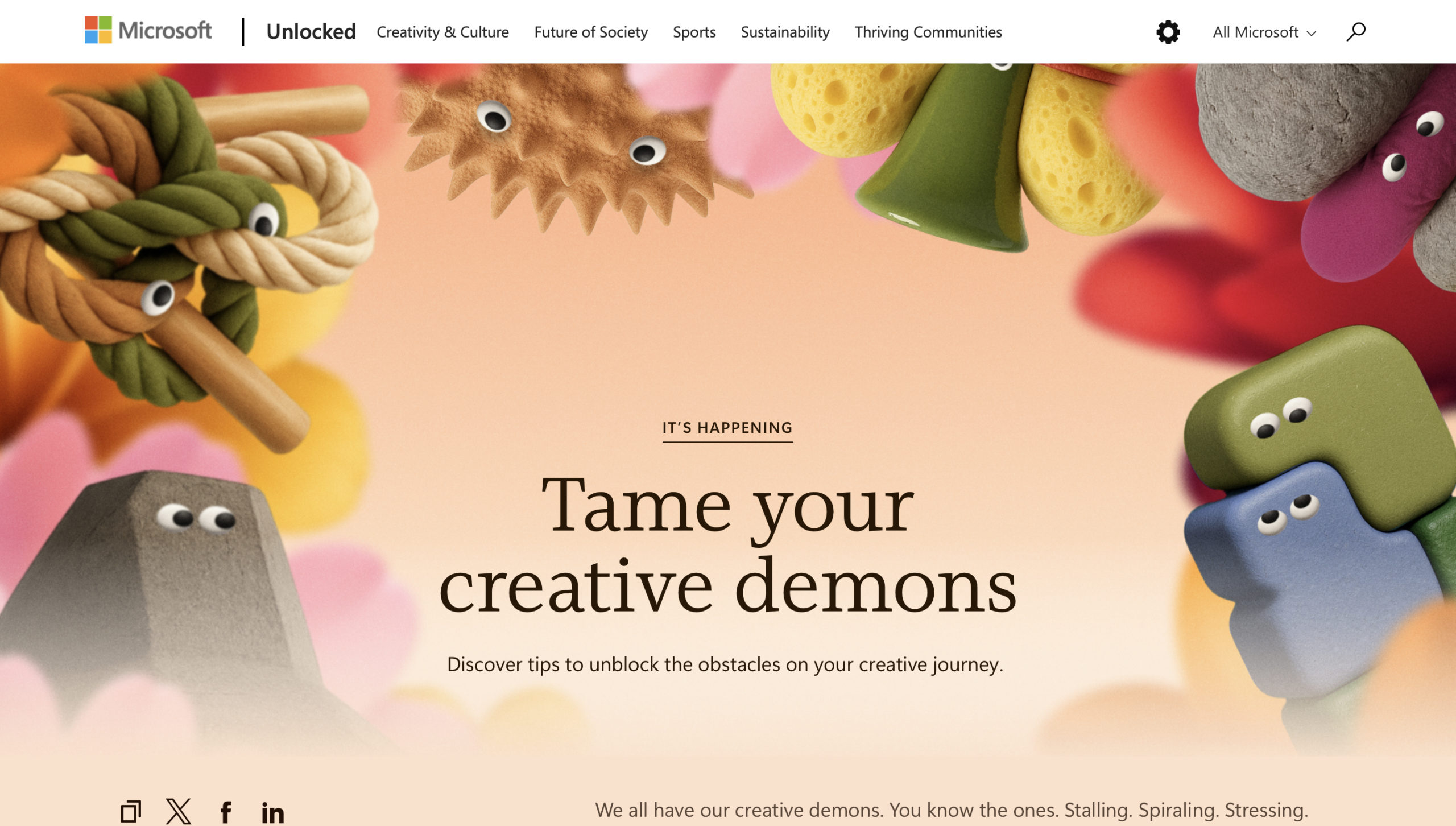Click the IT'S HAPPENING label link

click(x=727, y=428)
